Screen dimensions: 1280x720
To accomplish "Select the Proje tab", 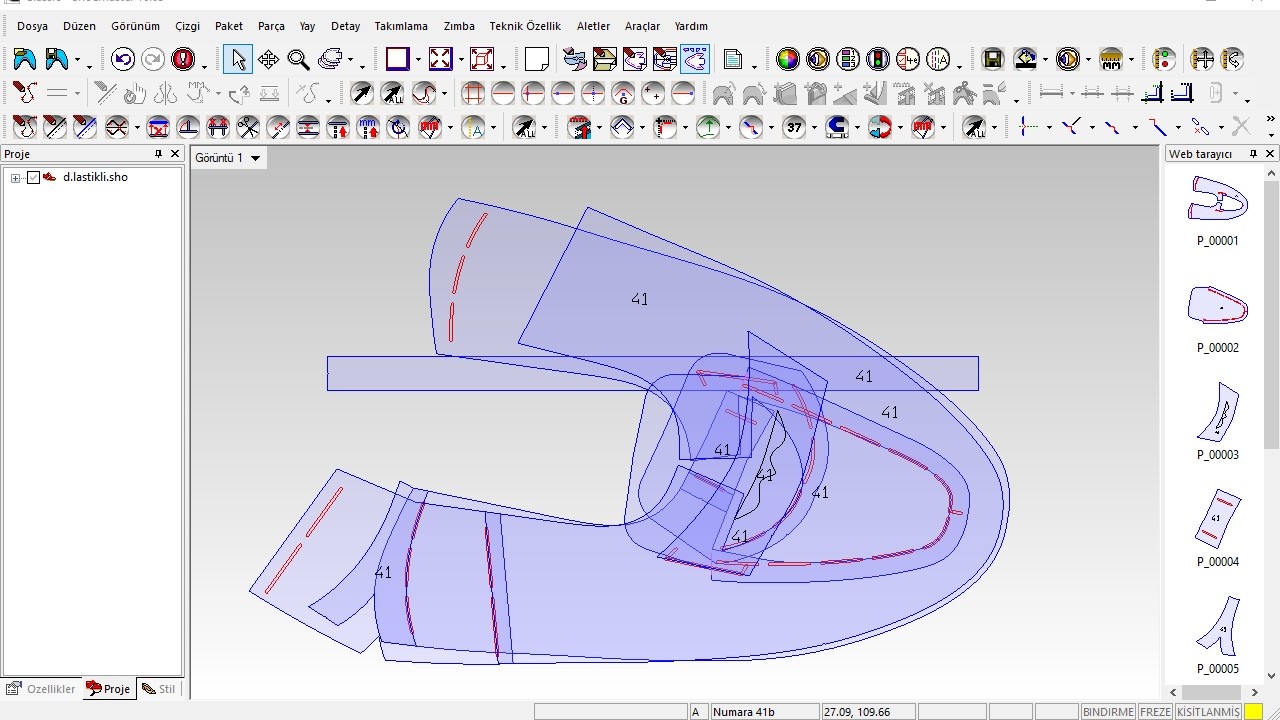I will tap(109, 689).
